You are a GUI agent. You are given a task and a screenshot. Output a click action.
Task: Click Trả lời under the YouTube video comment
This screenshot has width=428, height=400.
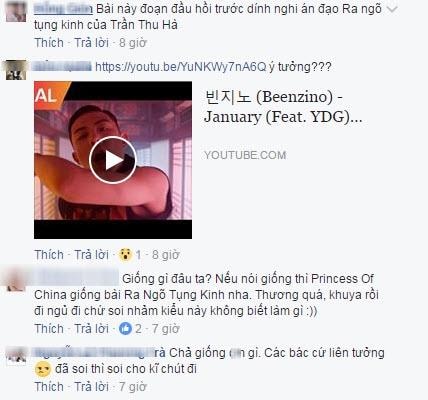(91, 255)
